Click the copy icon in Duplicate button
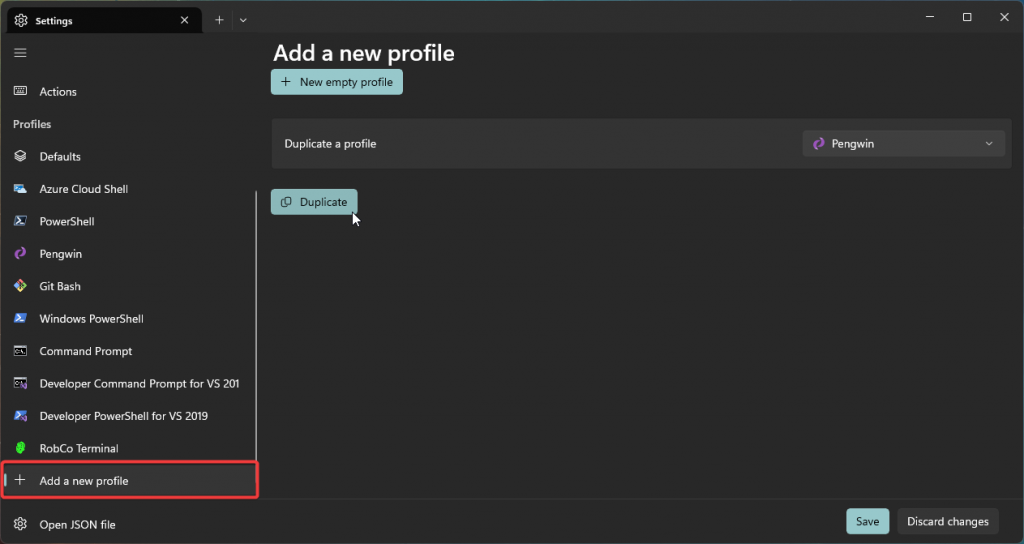The image size is (1024, 544). coord(286,202)
